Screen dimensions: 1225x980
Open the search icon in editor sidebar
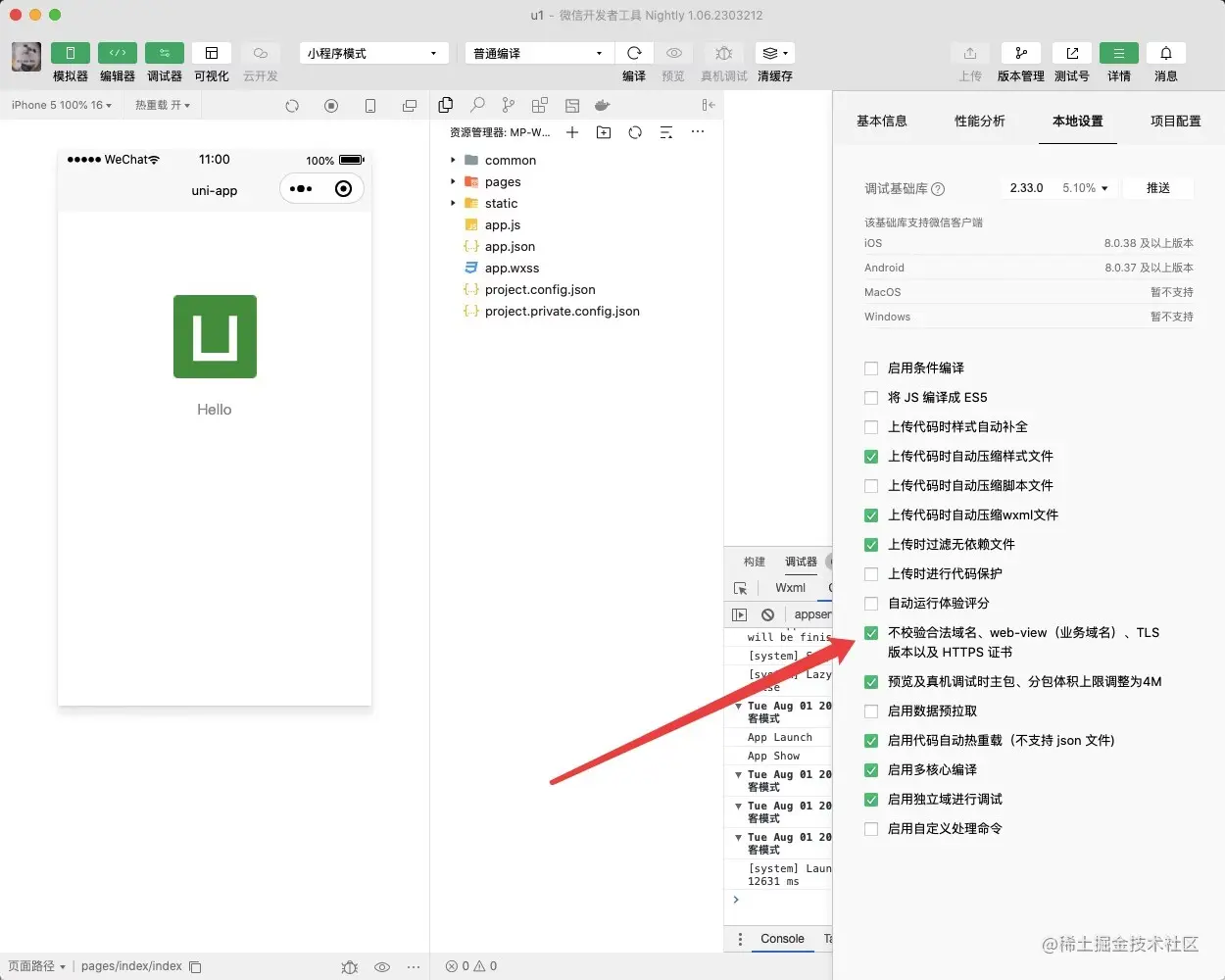pyautogui.click(x=477, y=105)
